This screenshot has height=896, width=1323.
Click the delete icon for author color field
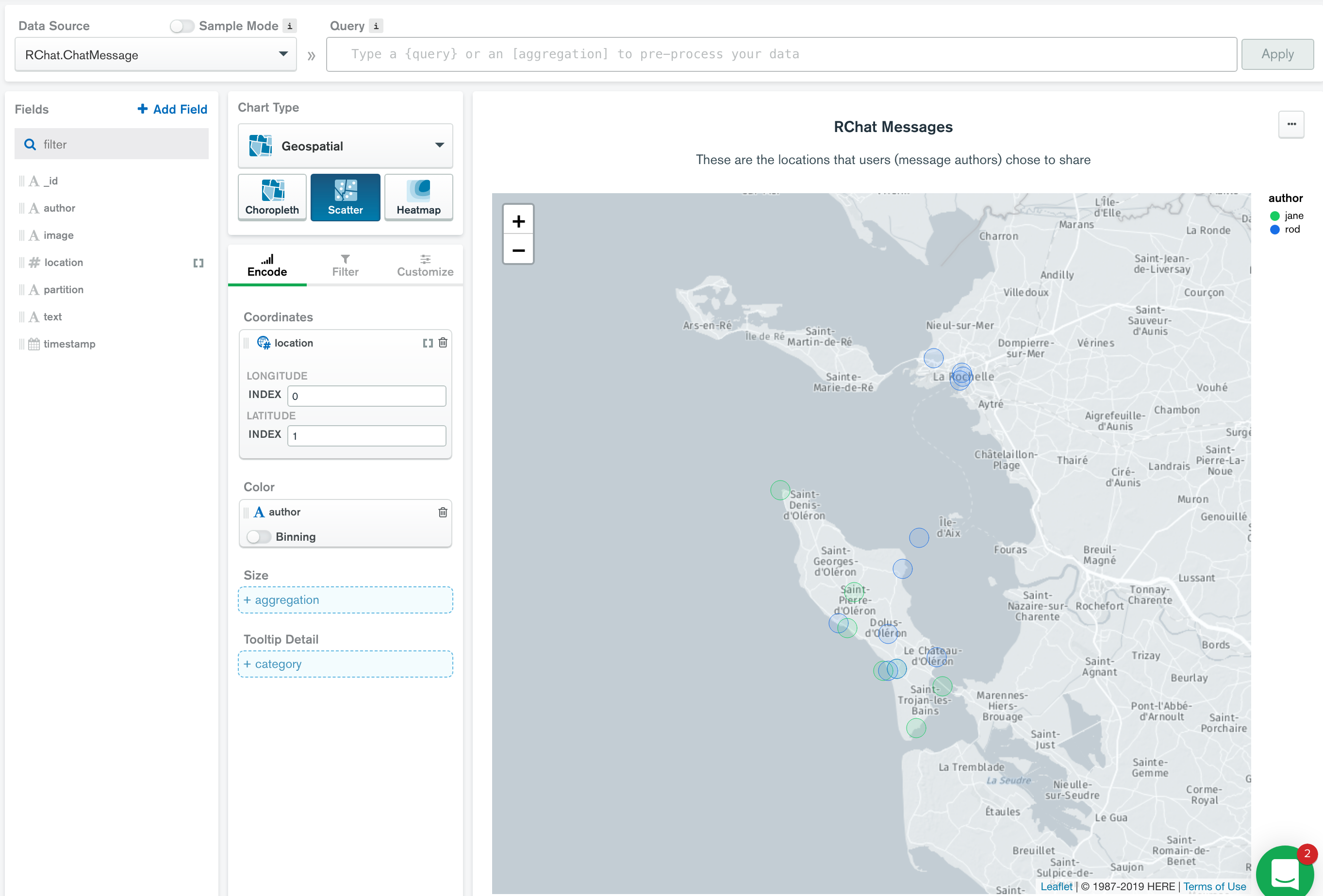441,512
